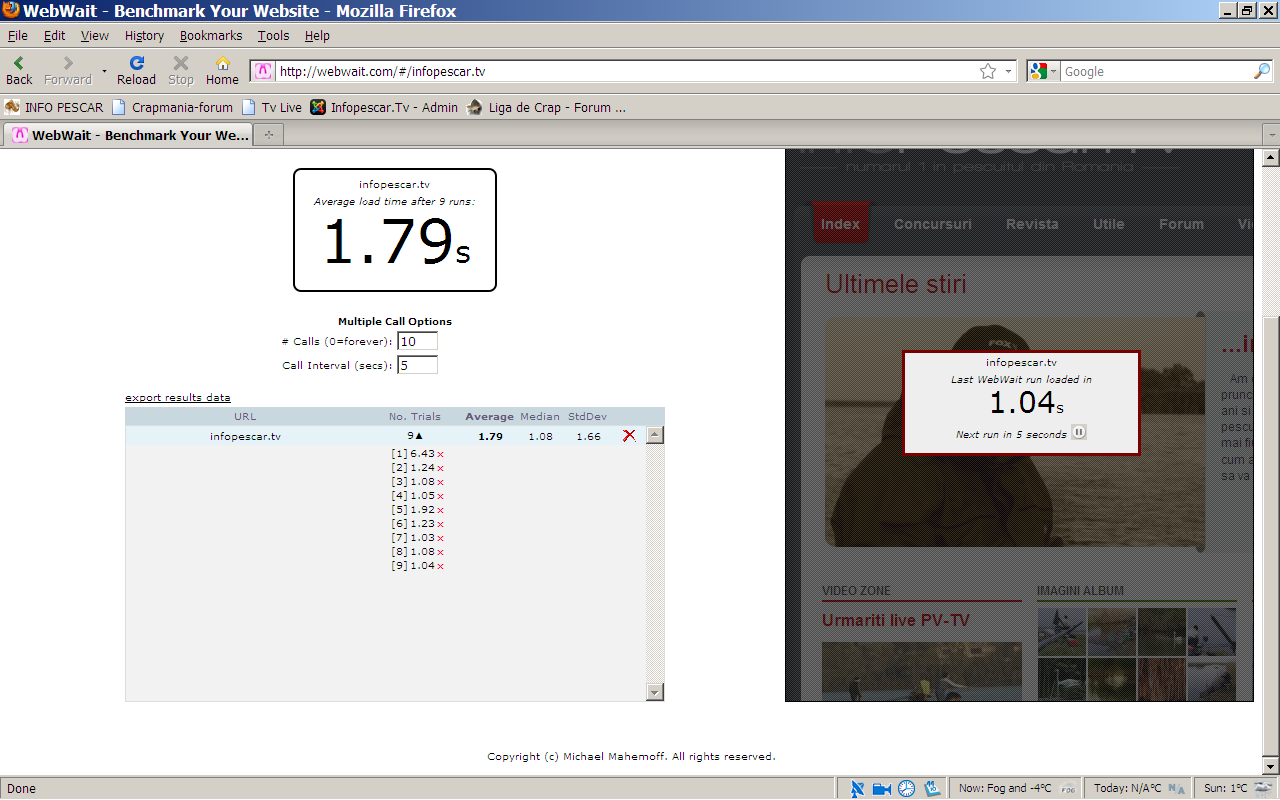Open the list all tabs dropdown

1271,134
